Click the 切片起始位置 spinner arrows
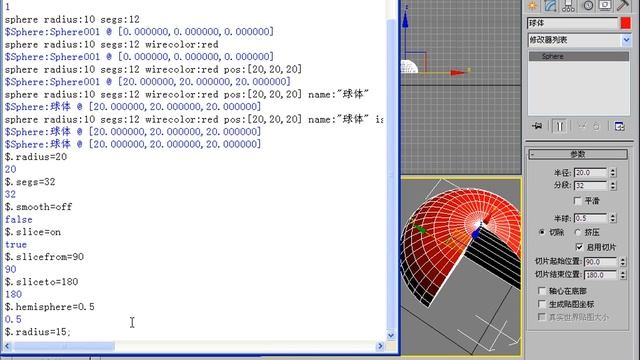 (x=622, y=262)
